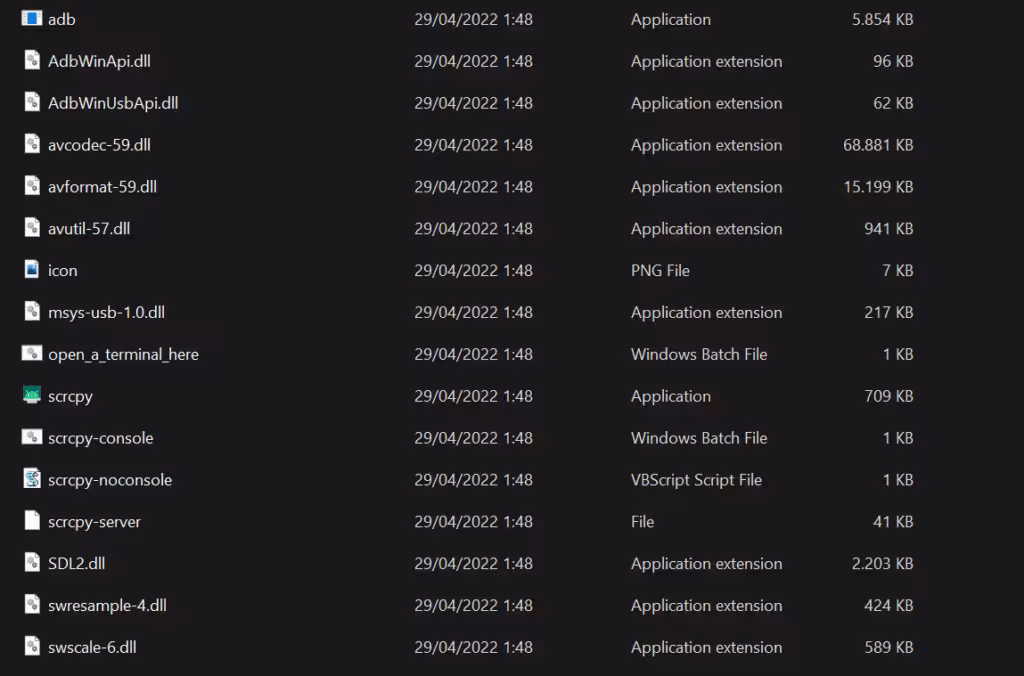Select the AdbWinApi.dll file name
The image size is (1024, 676).
pos(99,61)
